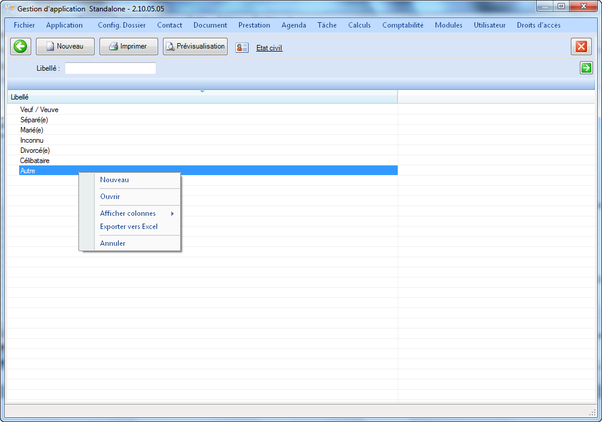Click the Etat civil card icon
602x422 pixels.
(243, 47)
